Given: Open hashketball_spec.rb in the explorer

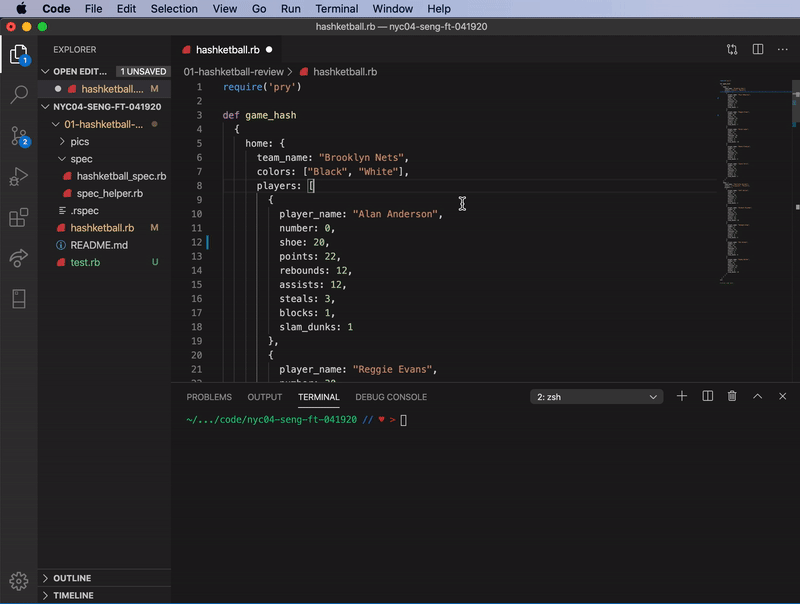Looking at the screenshot, I should pos(121,177).
